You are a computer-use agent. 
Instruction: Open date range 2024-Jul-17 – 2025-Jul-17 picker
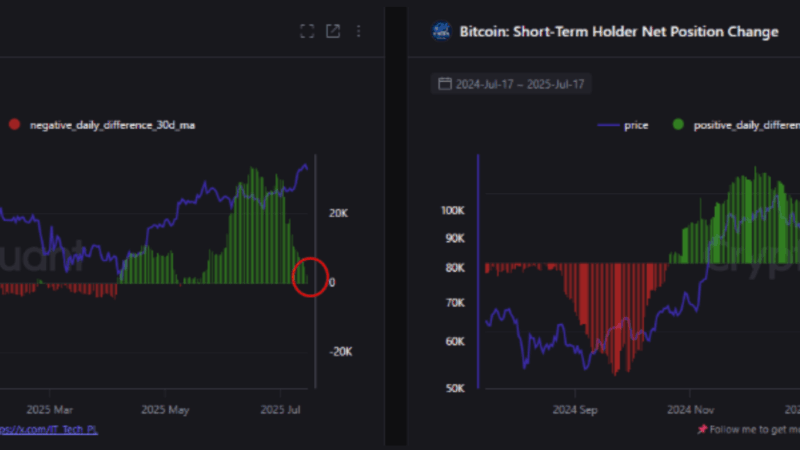pos(511,84)
